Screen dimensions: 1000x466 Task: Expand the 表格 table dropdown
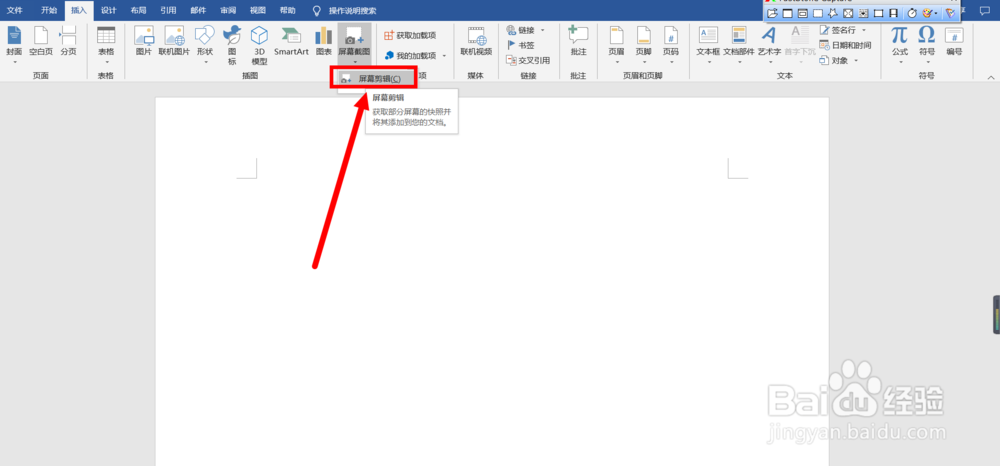click(x=106, y=62)
